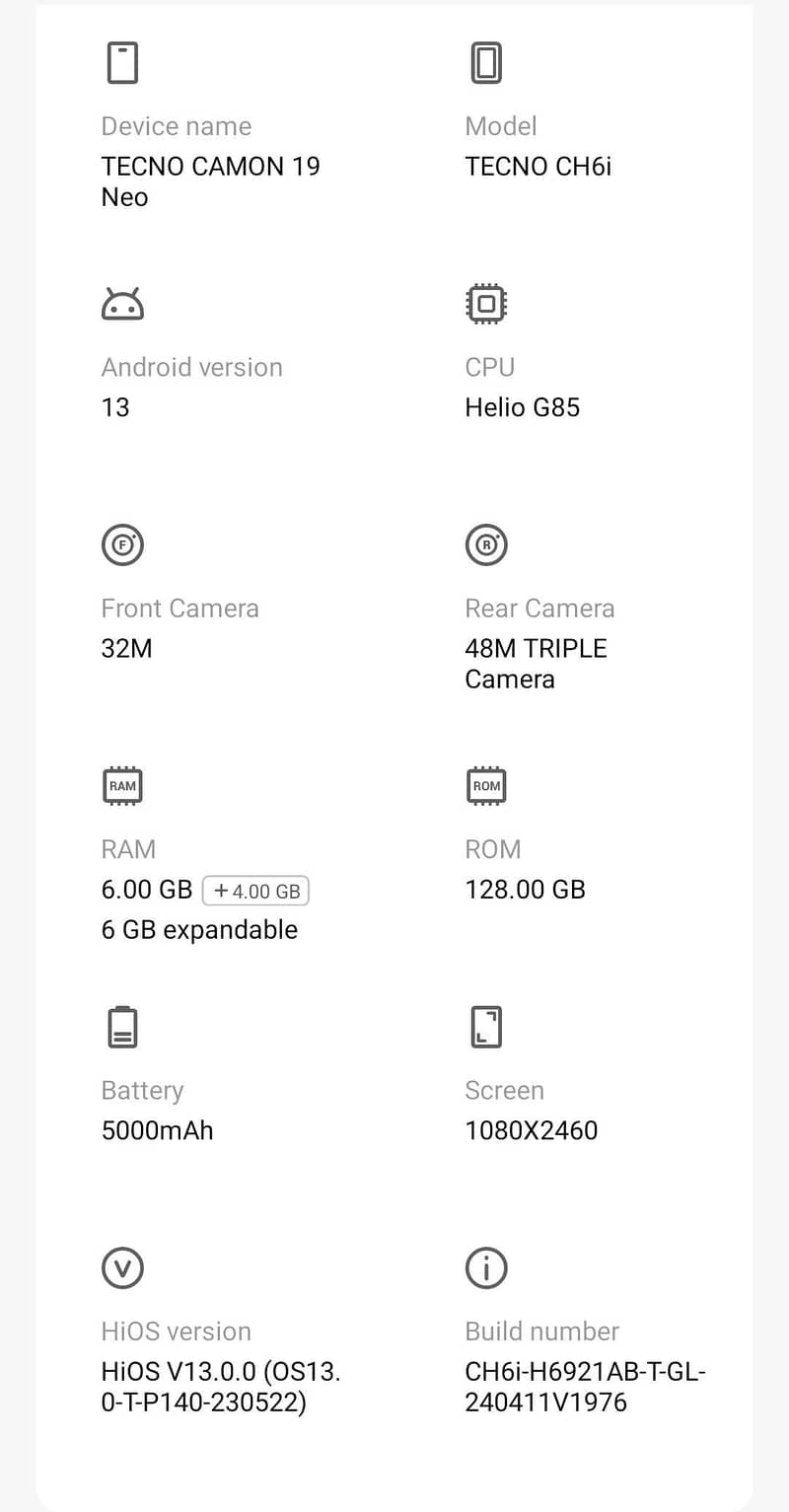This screenshot has height=1512, width=789.
Task: Tap the ROM chip icon
Action: 486,786
